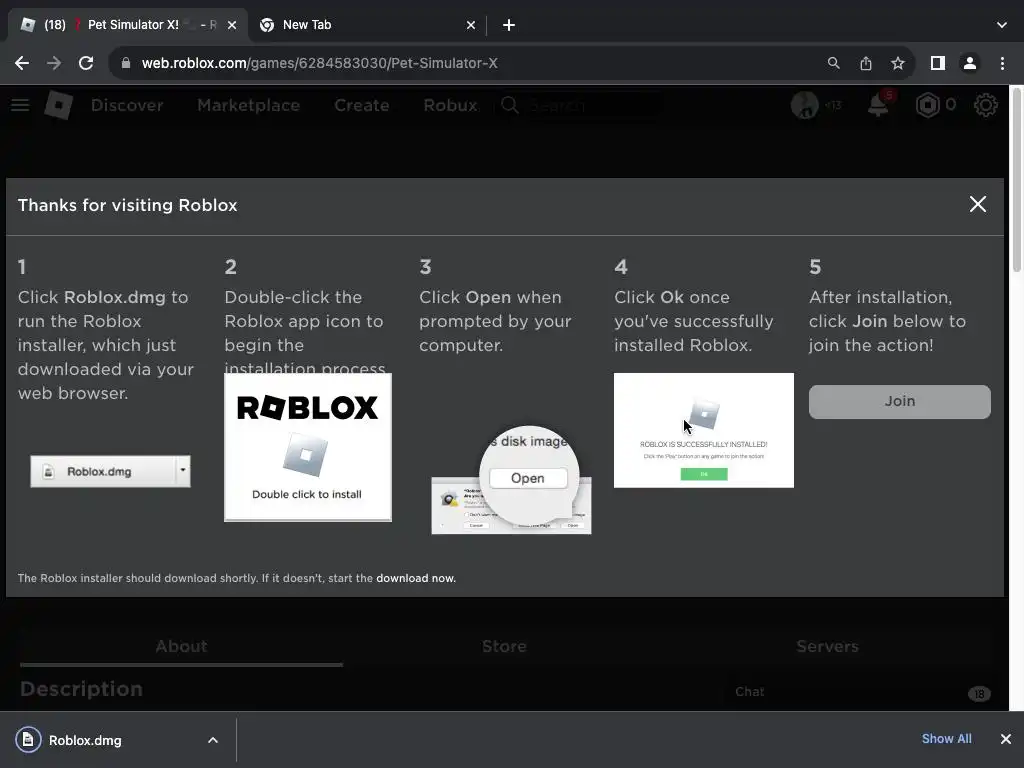1024x768 pixels.
Task: Click the download now link
Action: 415,578
